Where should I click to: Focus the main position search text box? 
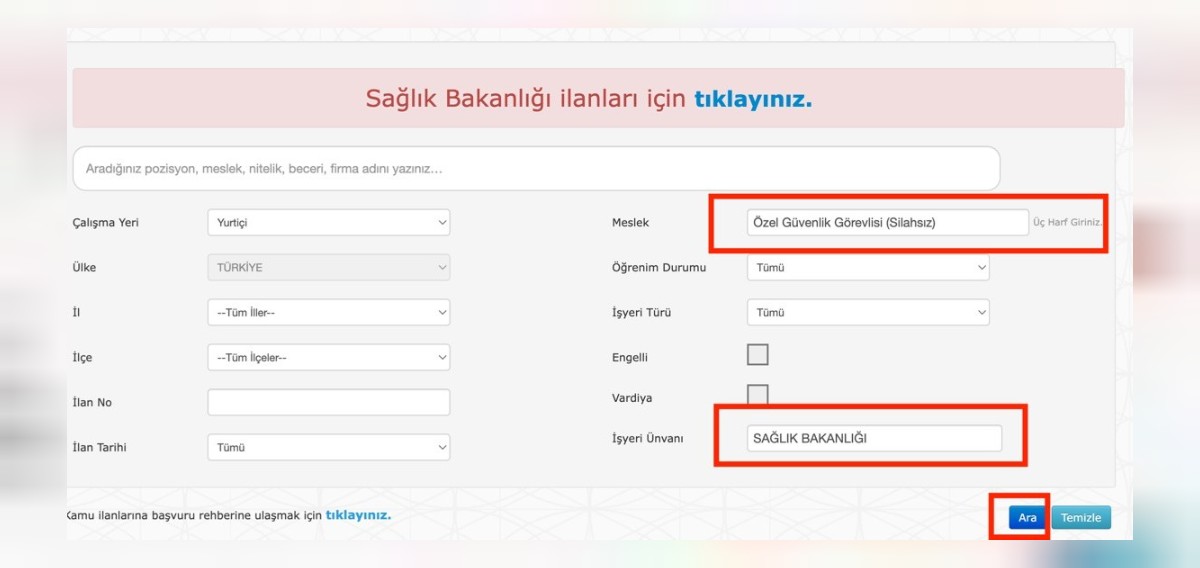[x=536, y=169]
